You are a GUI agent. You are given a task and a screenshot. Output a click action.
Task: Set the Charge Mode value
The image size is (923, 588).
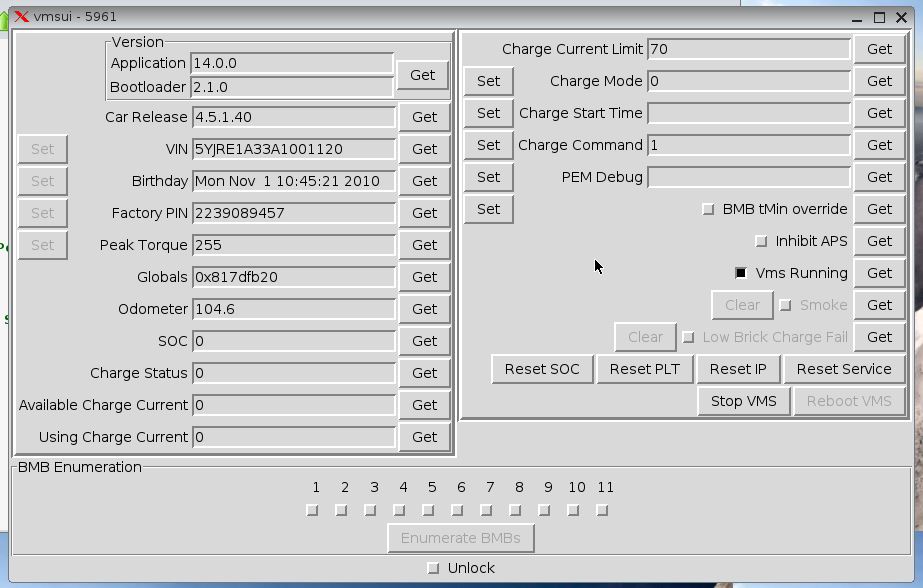click(489, 81)
